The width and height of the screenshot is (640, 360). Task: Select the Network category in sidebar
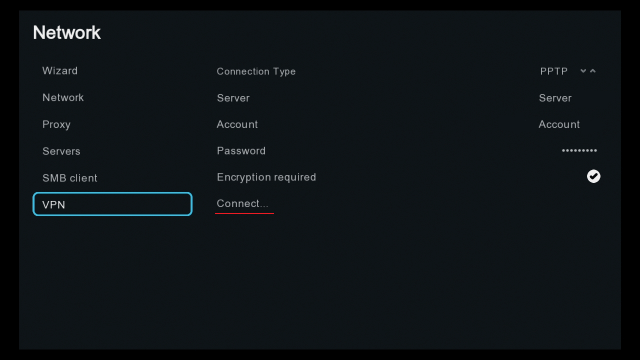point(63,98)
